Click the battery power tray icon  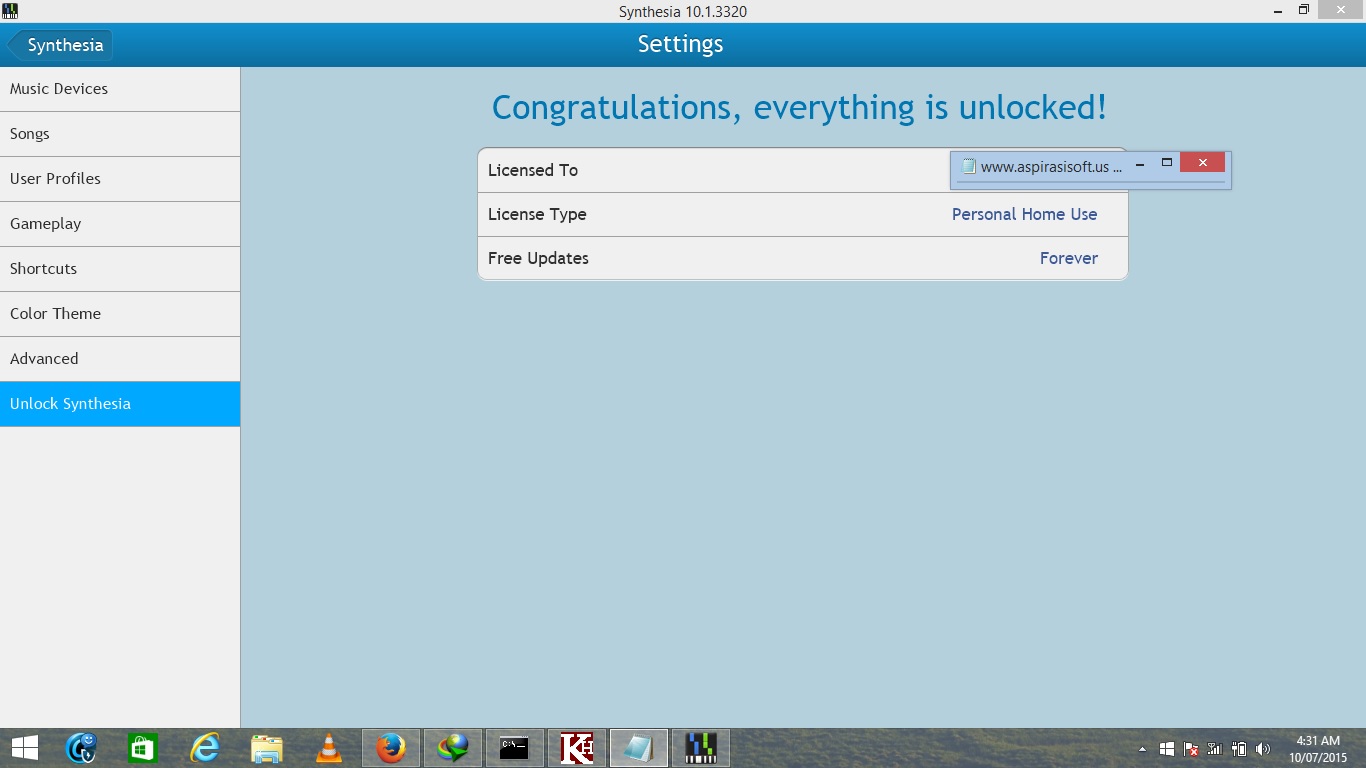coord(1239,749)
